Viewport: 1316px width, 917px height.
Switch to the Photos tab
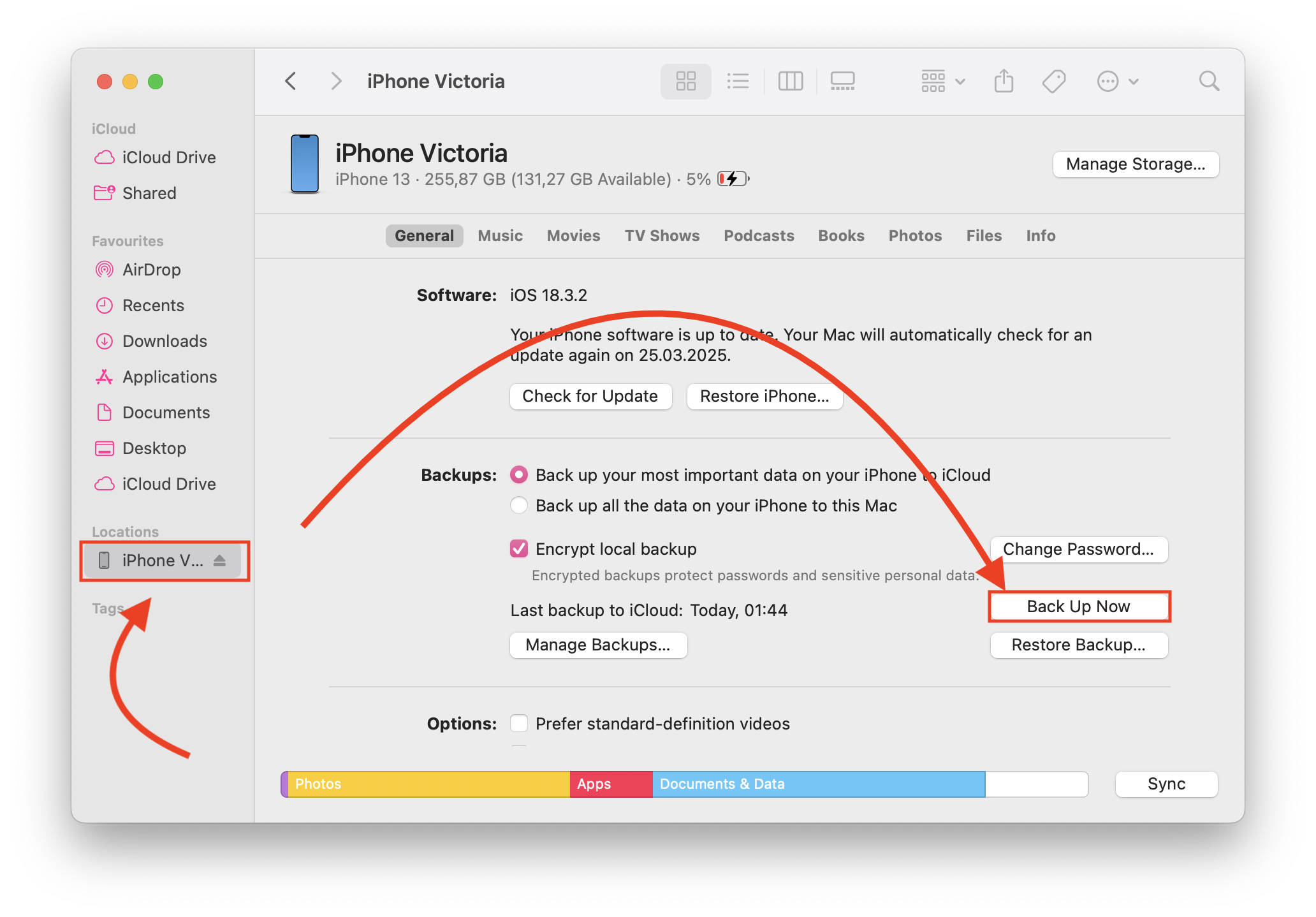pos(915,236)
